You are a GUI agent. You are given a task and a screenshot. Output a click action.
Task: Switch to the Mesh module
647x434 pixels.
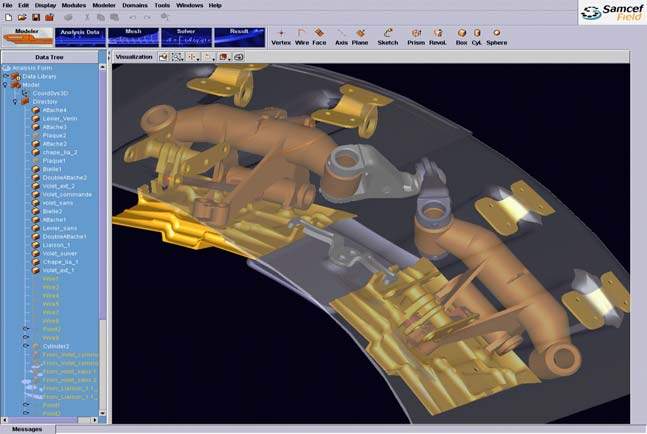[133, 37]
